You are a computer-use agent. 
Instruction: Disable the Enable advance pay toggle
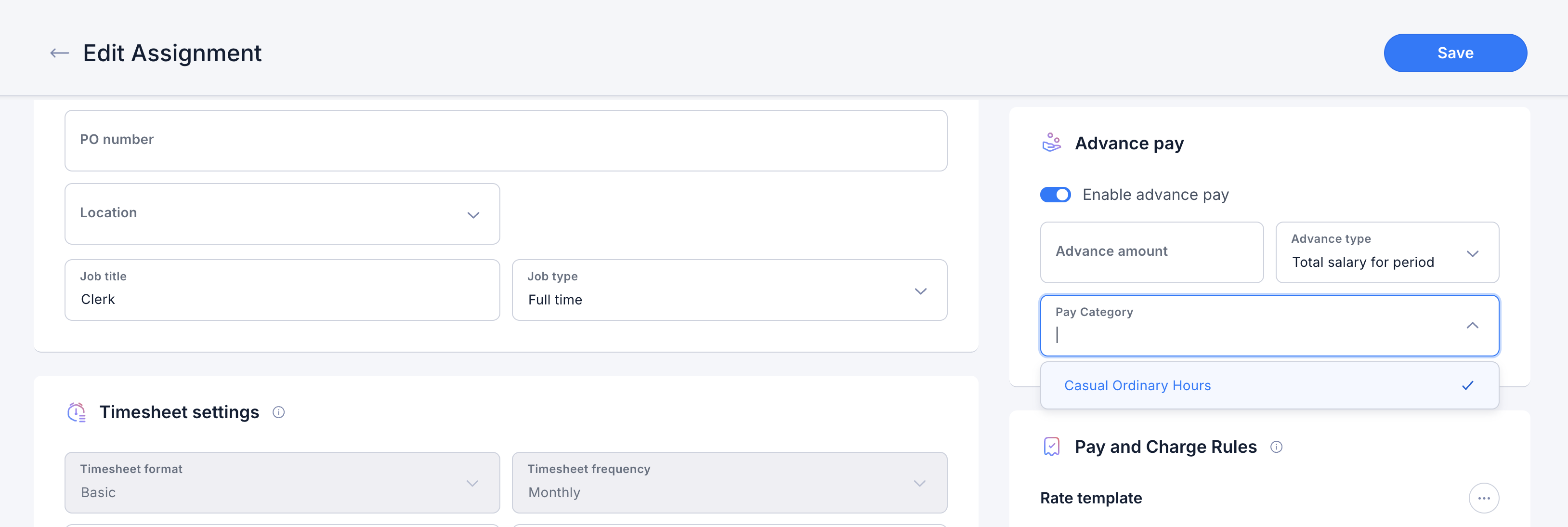click(1055, 195)
